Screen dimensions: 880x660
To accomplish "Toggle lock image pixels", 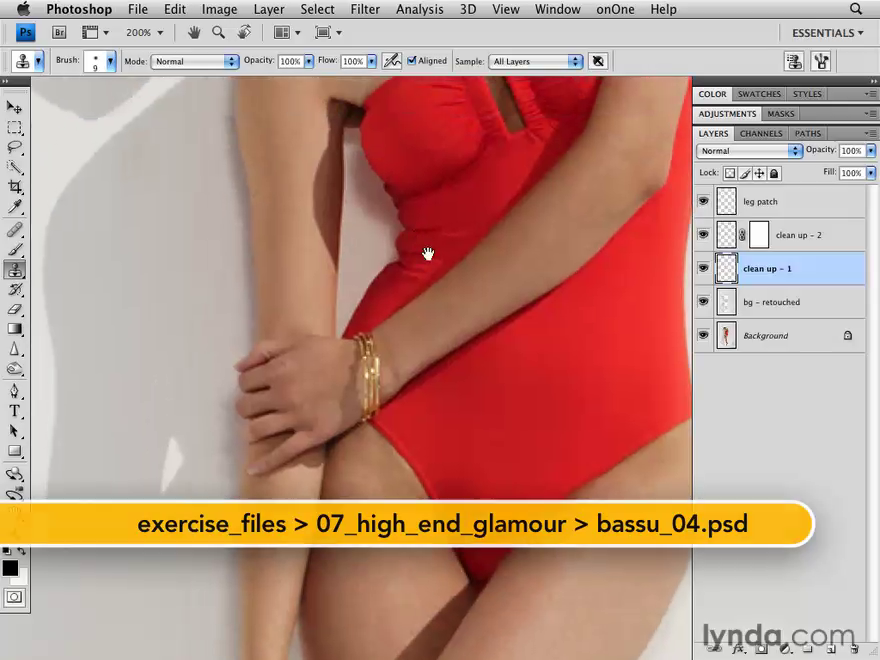I will click(x=745, y=173).
